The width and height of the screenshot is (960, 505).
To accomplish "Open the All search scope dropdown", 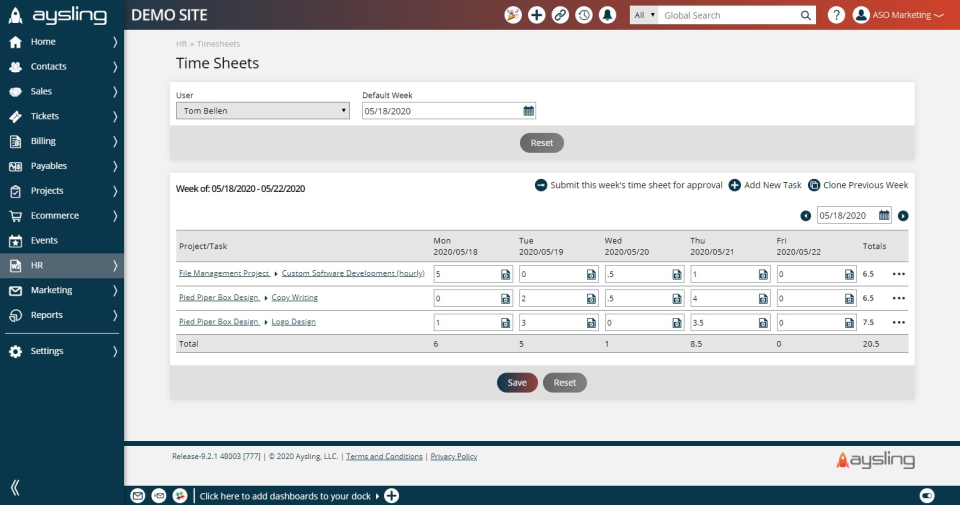I will point(644,15).
